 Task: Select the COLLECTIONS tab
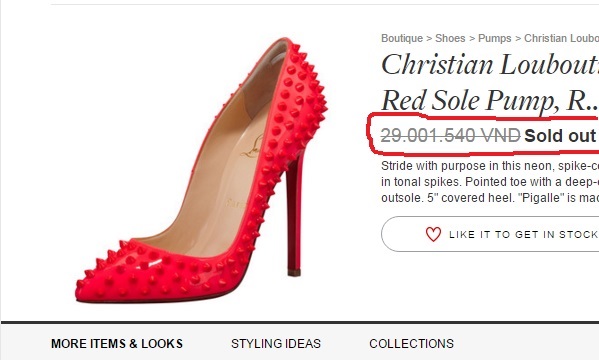point(411,344)
